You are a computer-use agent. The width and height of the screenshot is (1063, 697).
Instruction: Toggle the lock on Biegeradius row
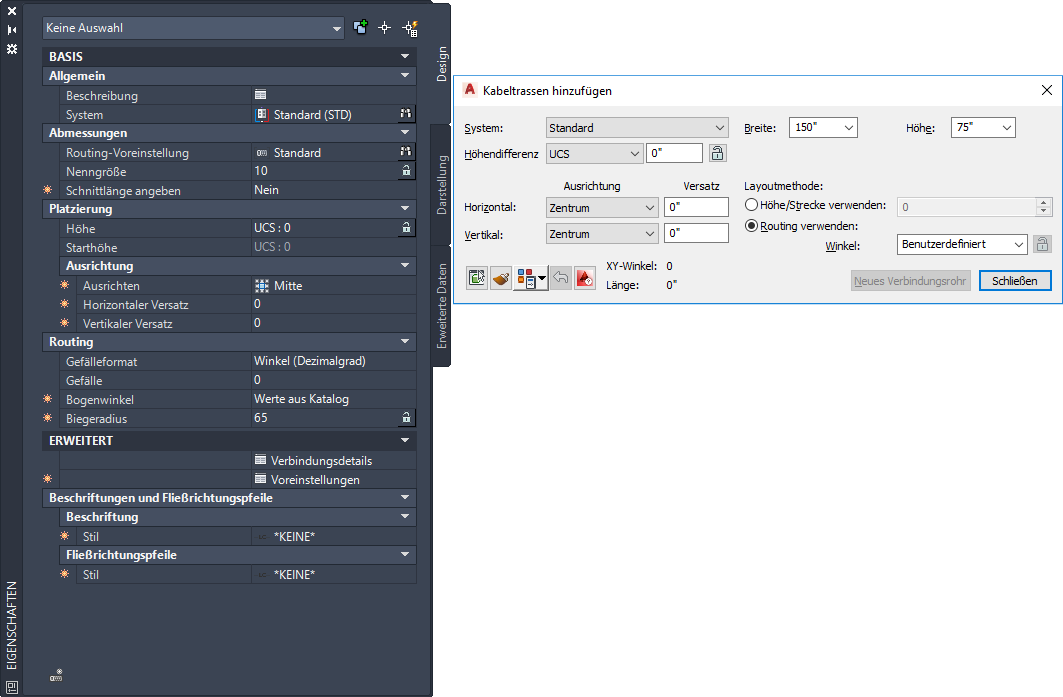406,418
